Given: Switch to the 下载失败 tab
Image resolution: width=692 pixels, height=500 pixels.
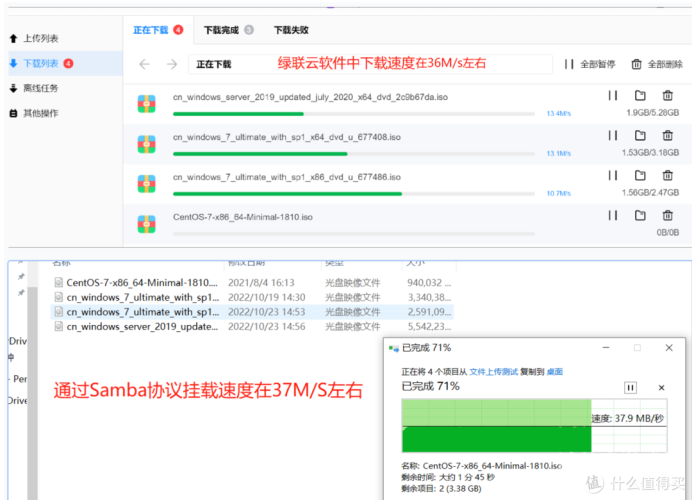Looking at the screenshot, I should 291,30.
